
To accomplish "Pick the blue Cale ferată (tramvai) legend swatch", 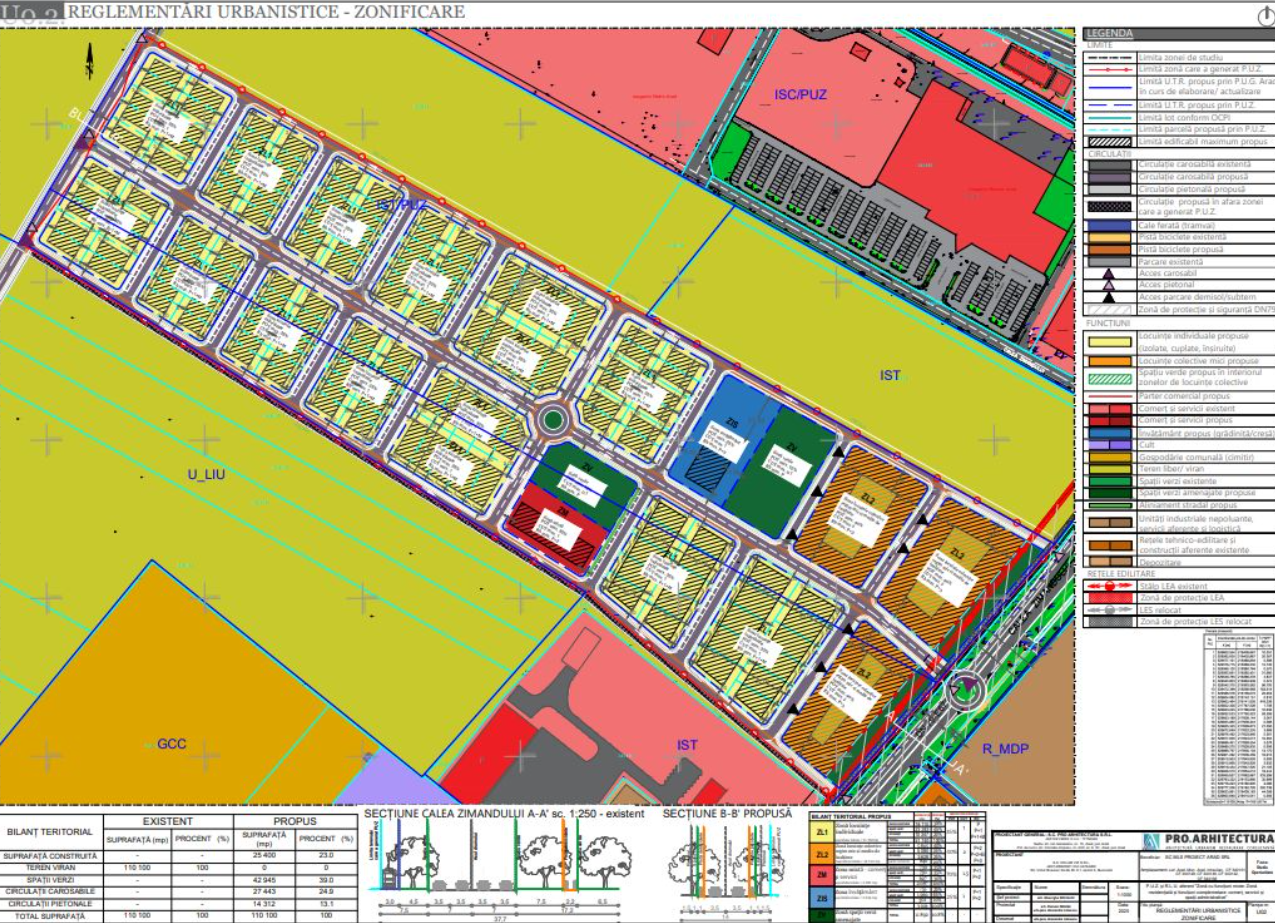I will click(1110, 225).
